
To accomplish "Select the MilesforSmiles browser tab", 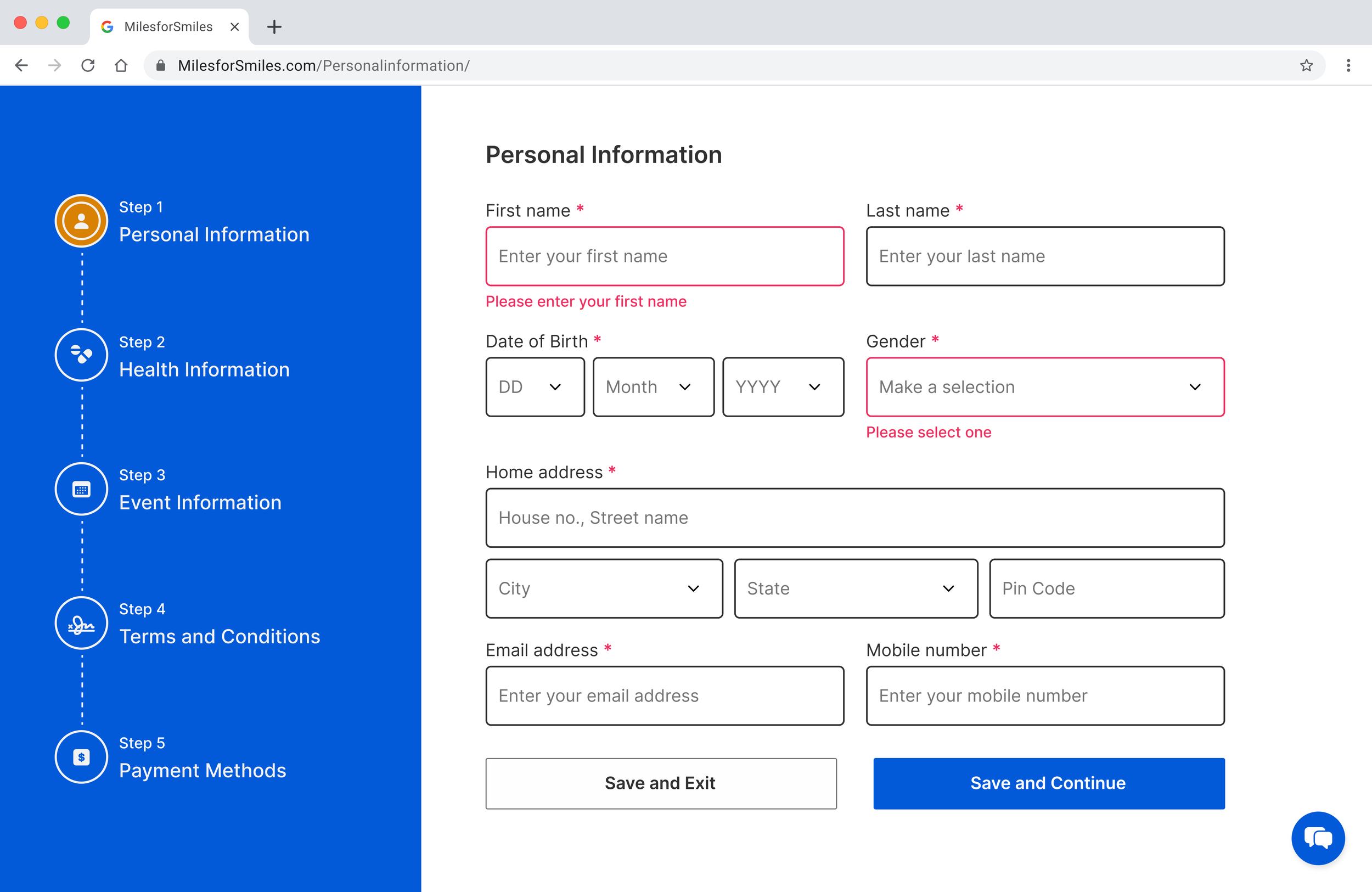I will tap(170, 26).
